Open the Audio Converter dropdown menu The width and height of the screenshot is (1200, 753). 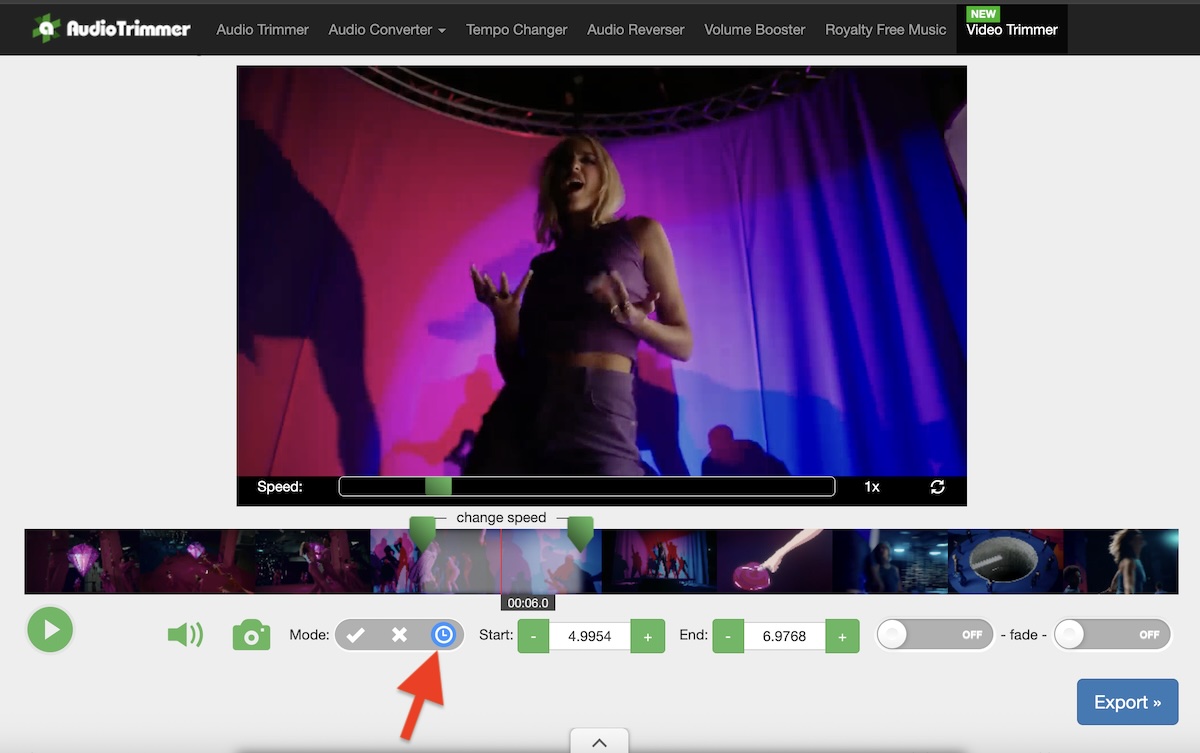(387, 29)
